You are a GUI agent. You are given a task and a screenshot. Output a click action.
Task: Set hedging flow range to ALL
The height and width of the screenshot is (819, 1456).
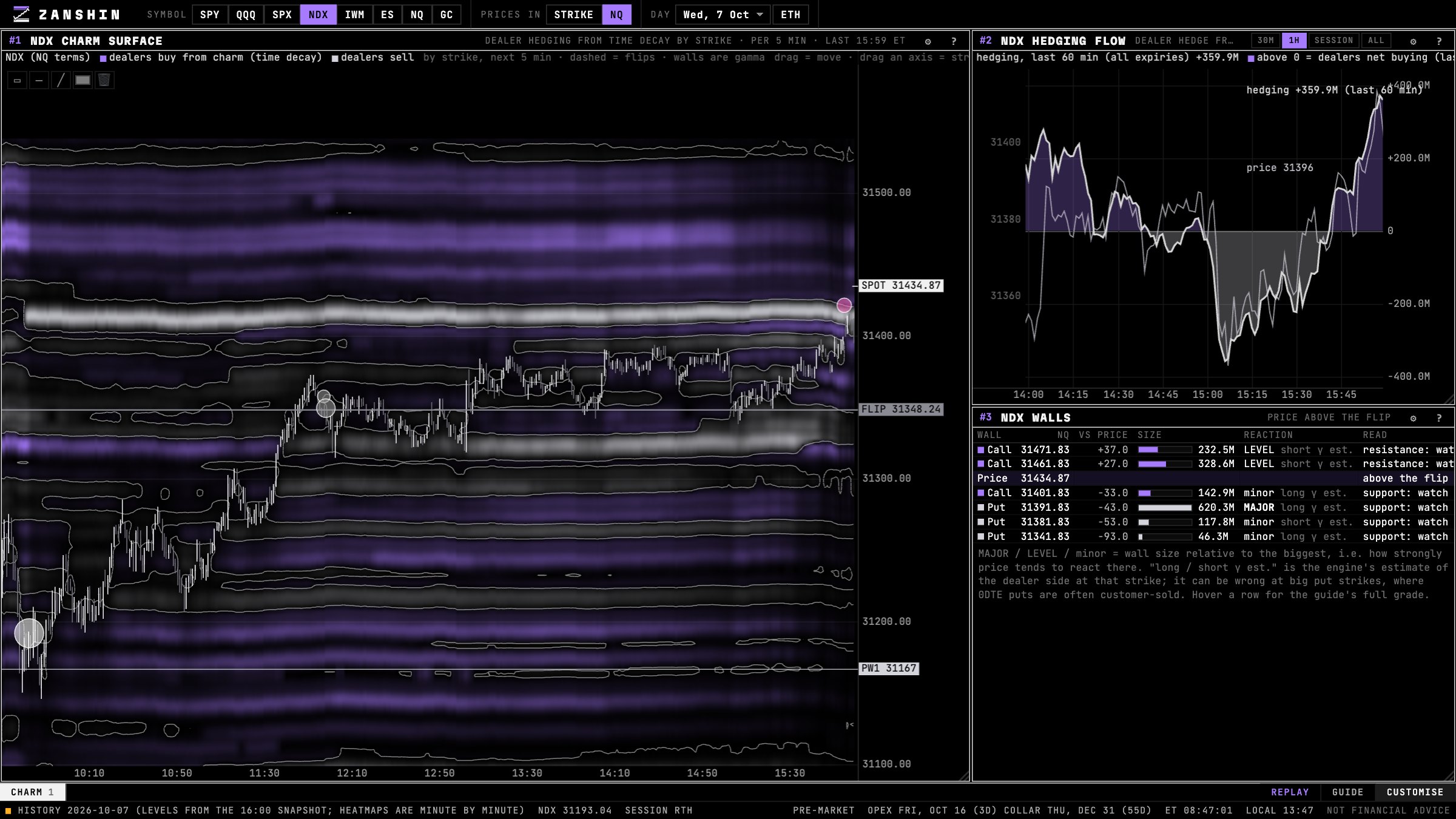click(1376, 41)
